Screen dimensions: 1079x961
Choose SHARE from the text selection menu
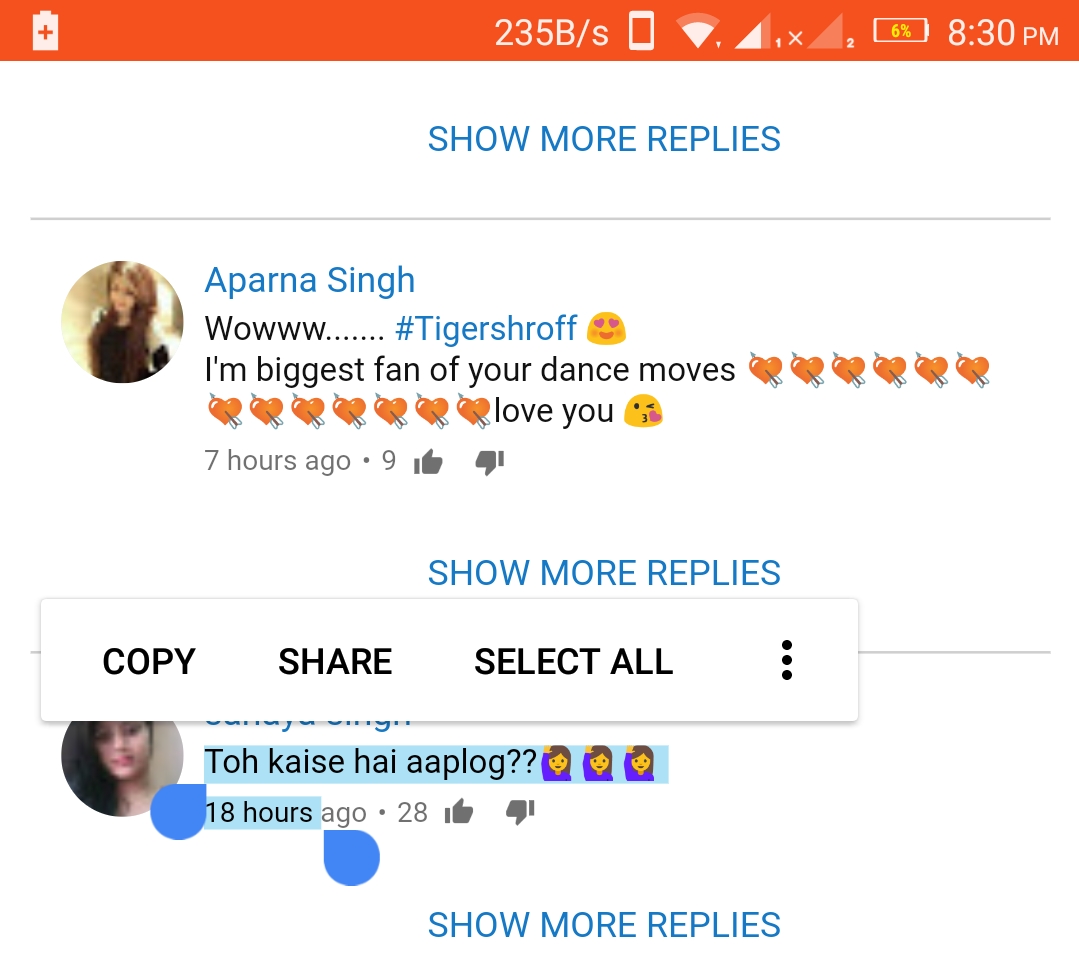(335, 662)
